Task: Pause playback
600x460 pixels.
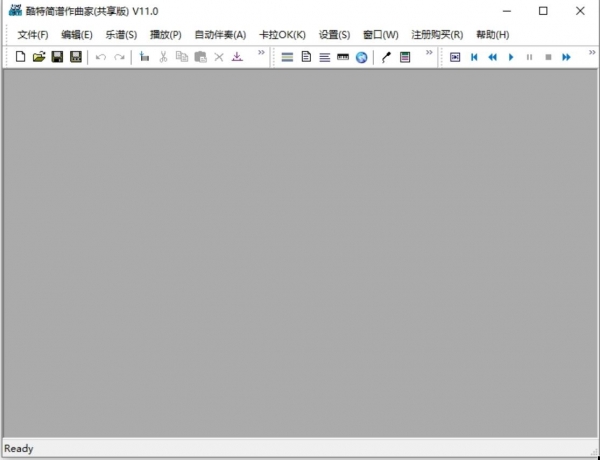Action: [530, 57]
